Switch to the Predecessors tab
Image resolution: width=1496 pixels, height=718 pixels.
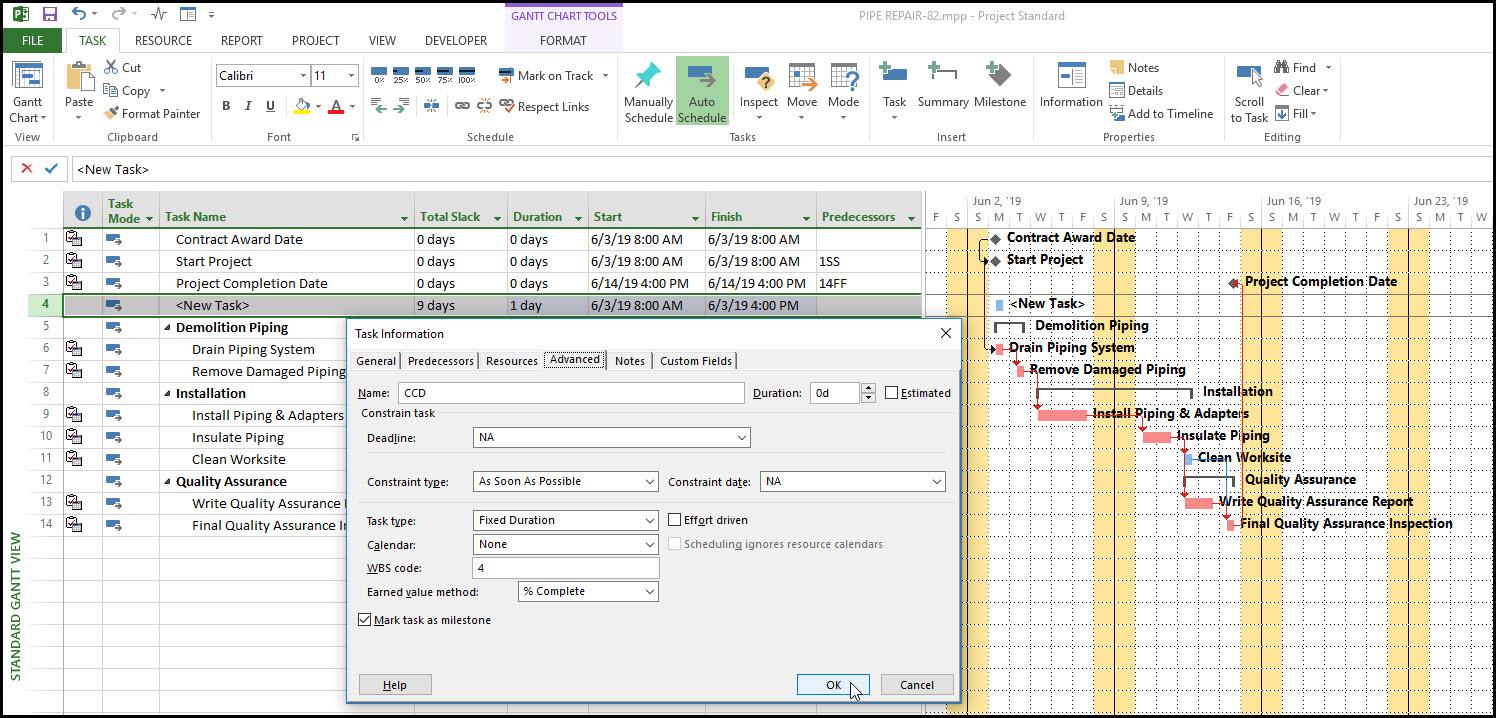pos(441,361)
